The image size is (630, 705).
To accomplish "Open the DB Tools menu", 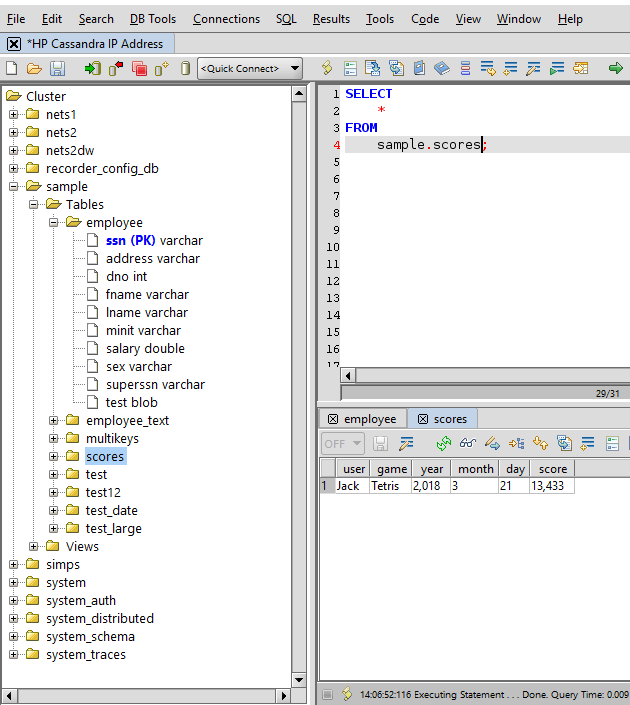I will click(153, 19).
